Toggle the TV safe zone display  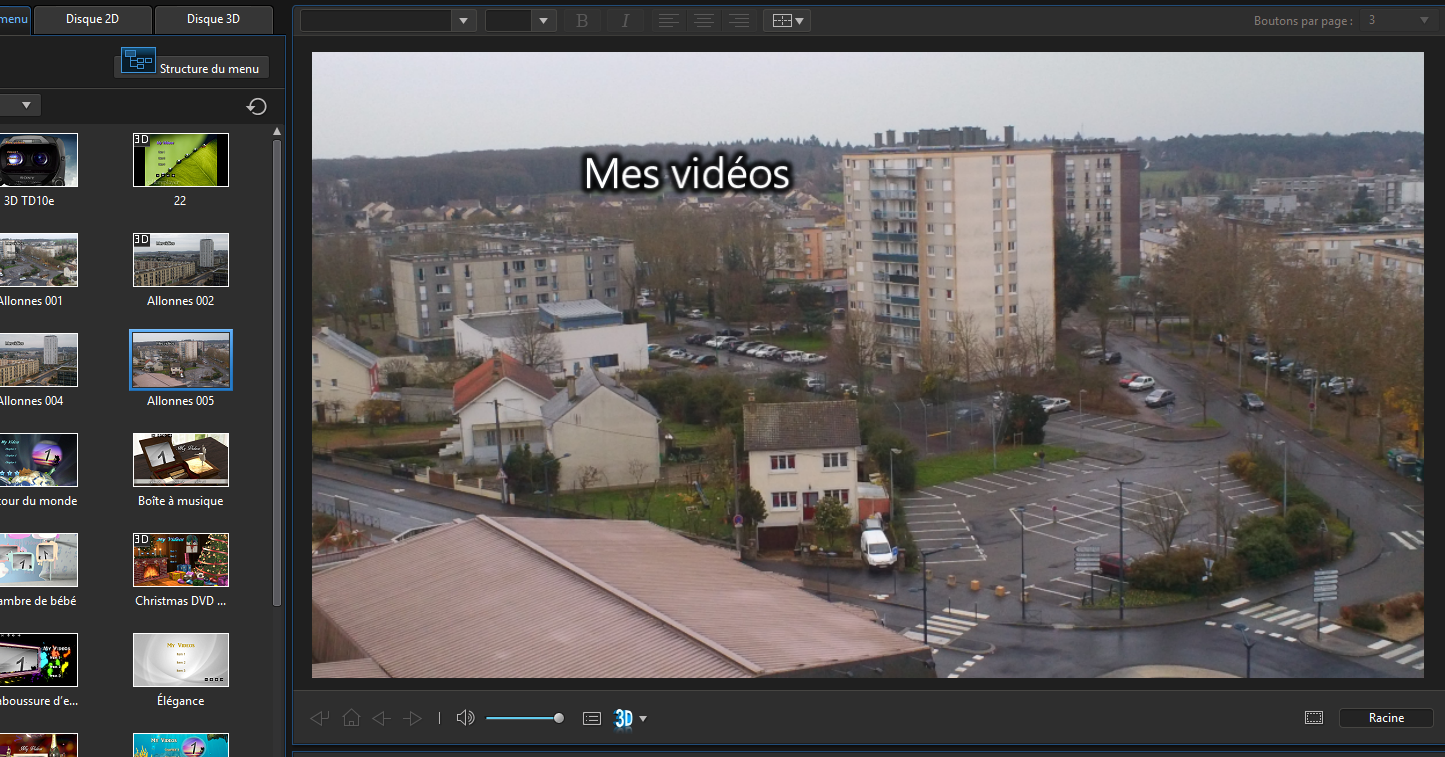pos(1314,718)
